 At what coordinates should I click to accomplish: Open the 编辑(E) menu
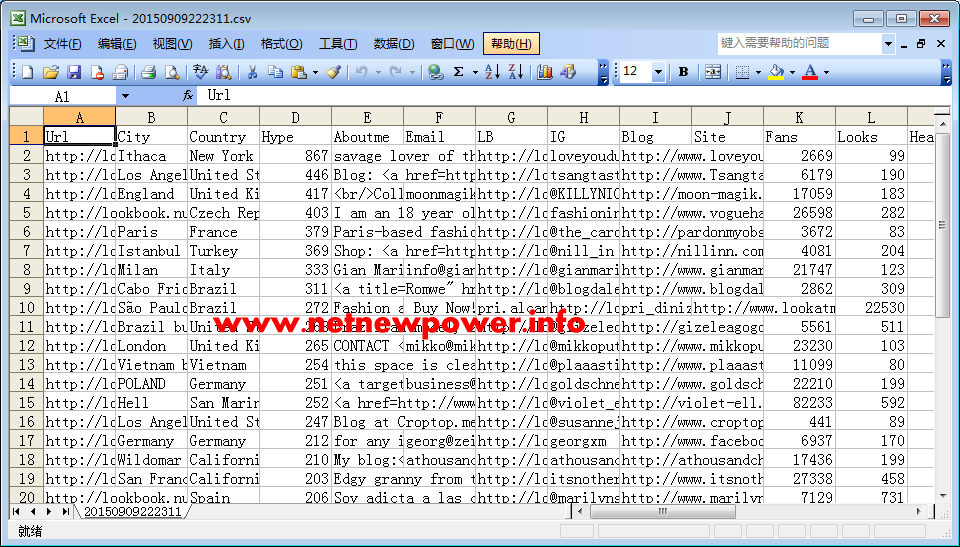pos(117,43)
